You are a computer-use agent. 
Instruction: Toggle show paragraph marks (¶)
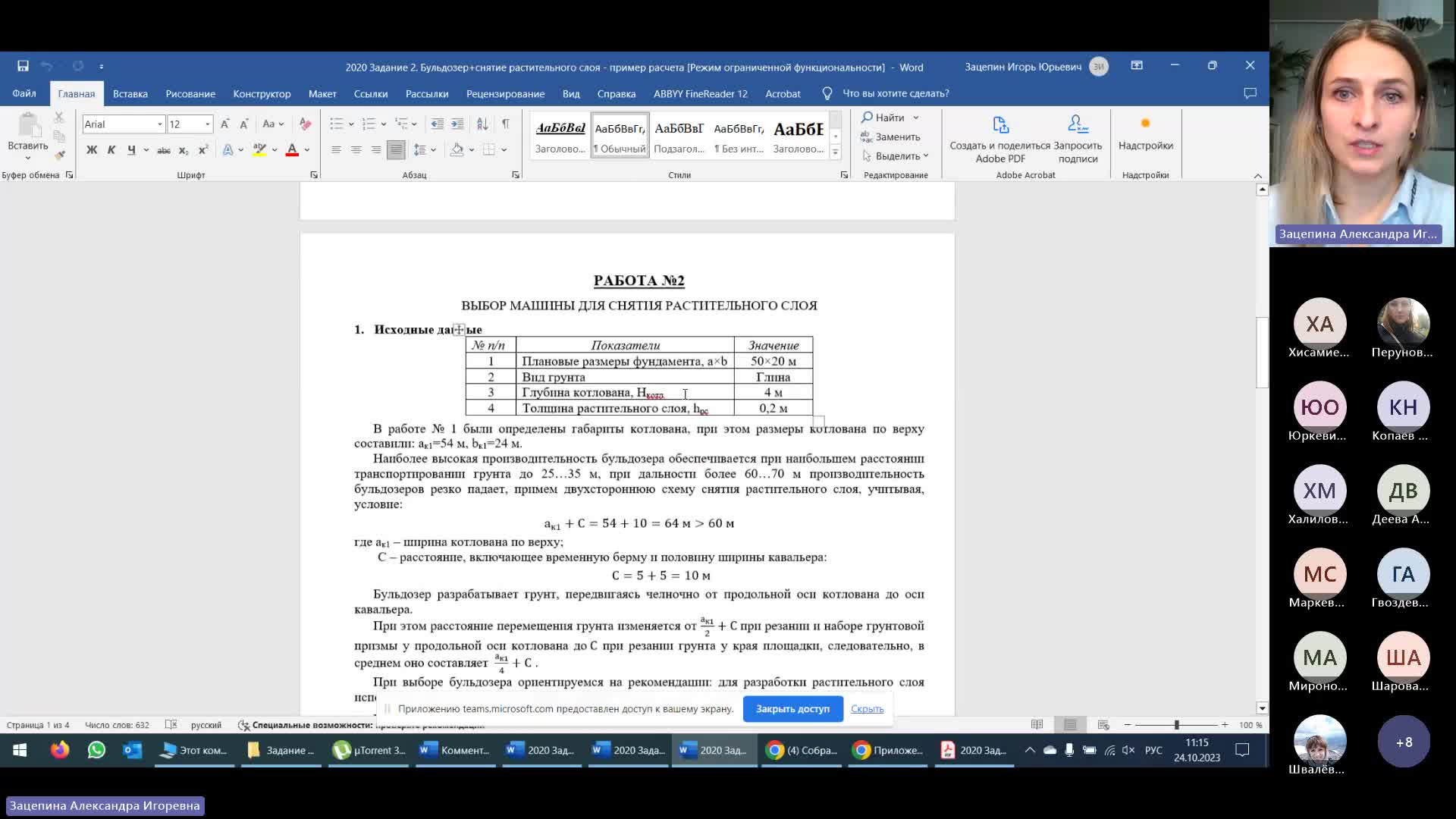pos(506,124)
